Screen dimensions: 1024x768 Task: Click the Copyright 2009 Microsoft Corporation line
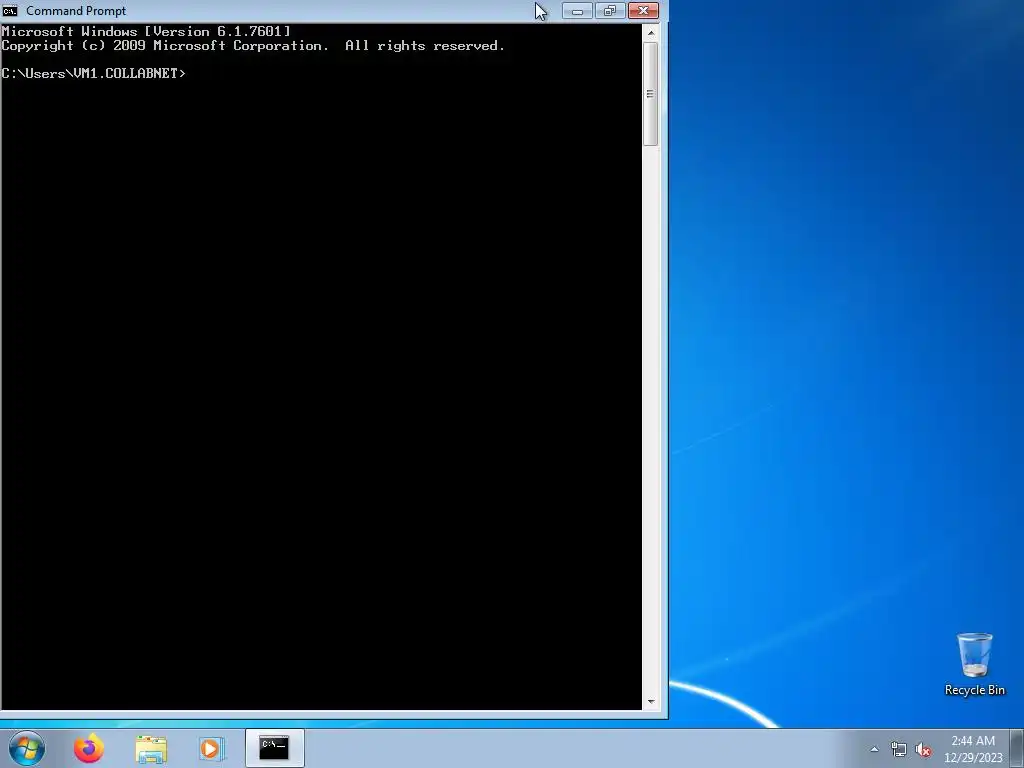[x=253, y=46]
